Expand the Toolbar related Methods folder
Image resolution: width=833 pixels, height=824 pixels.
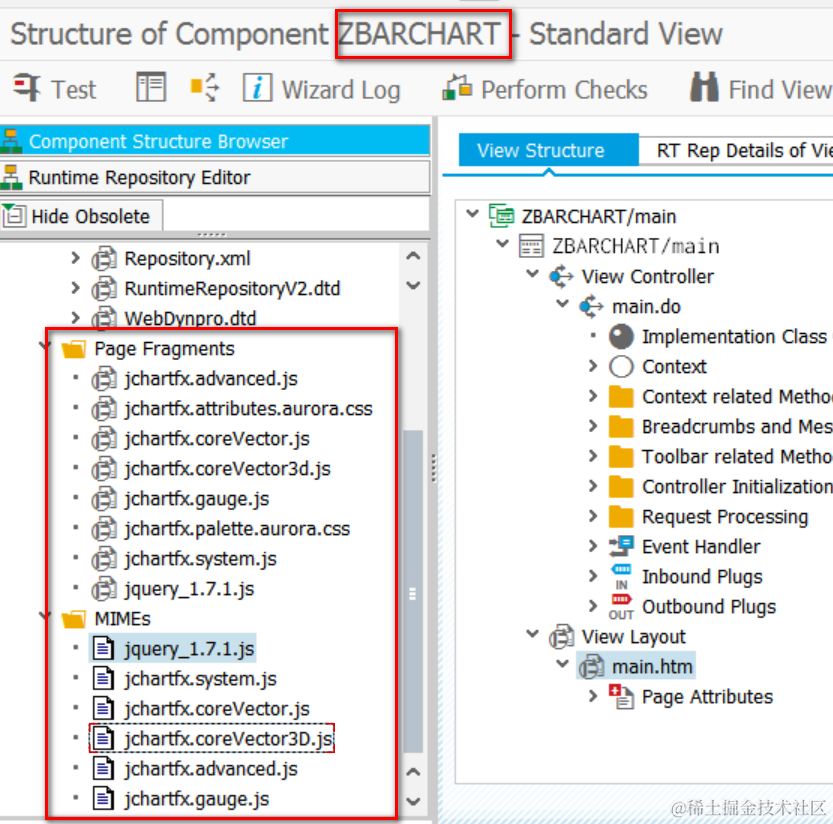tap(593, 456)
